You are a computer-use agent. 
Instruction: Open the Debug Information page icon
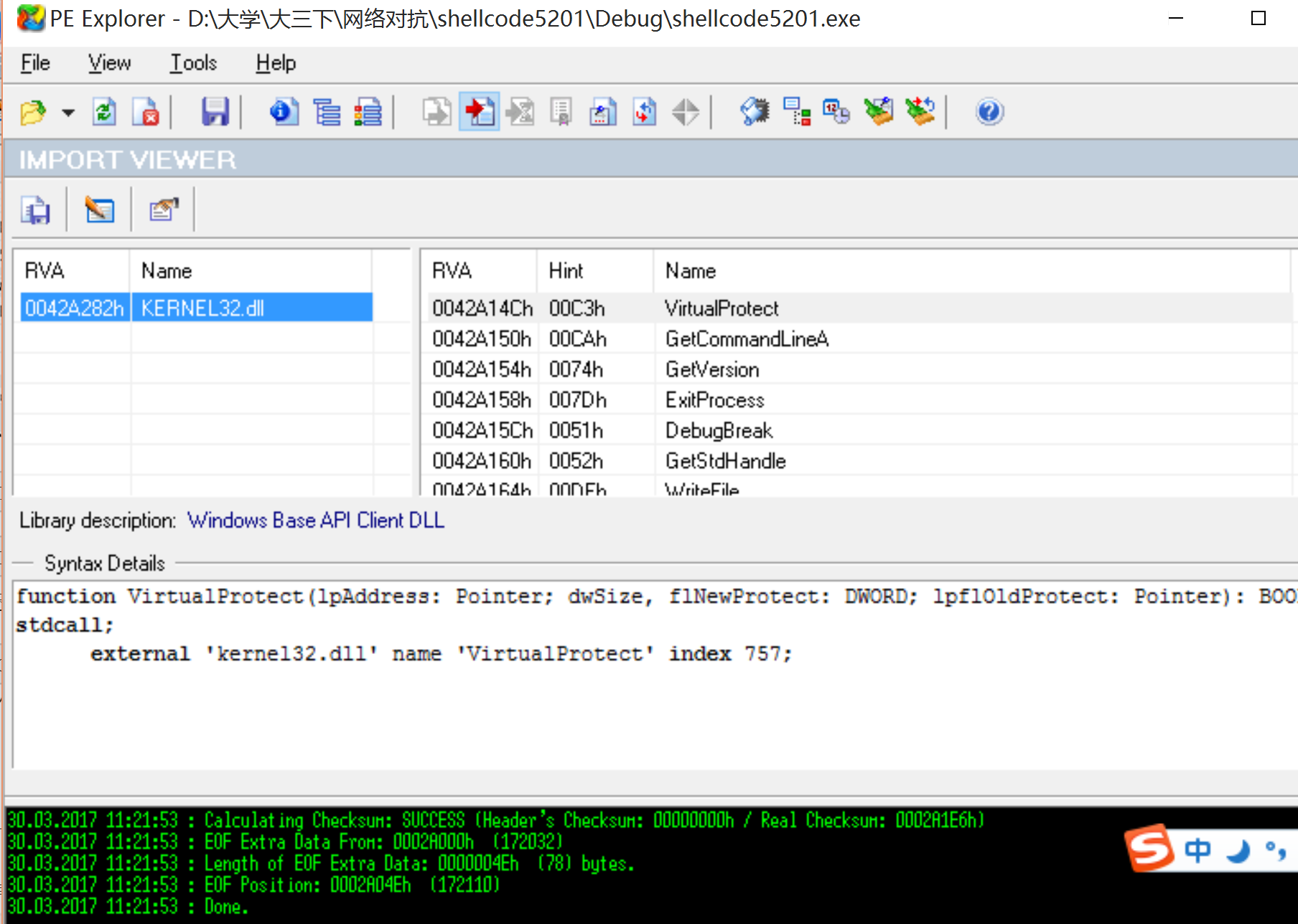(603, 112)
